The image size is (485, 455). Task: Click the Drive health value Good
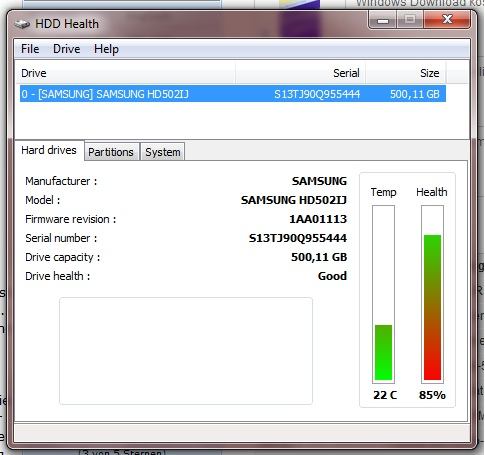(332, 276)
